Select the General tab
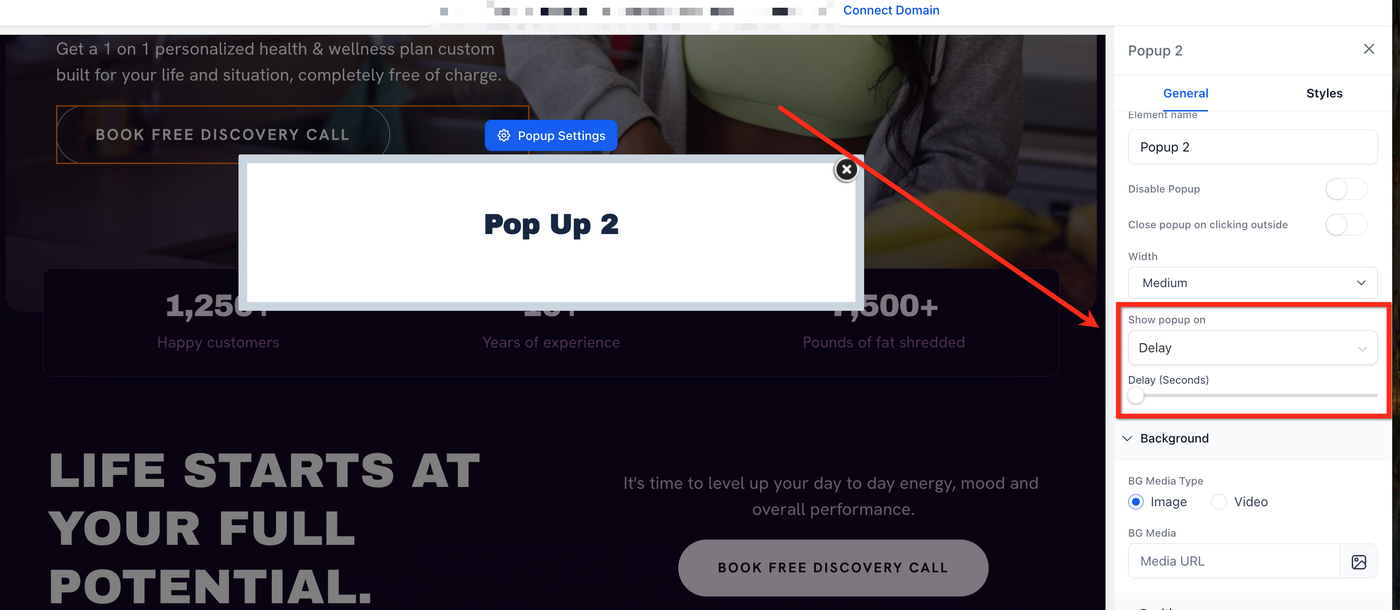Image resolution: width=1400 pixels, height=610 pixels. [1186, 93]
